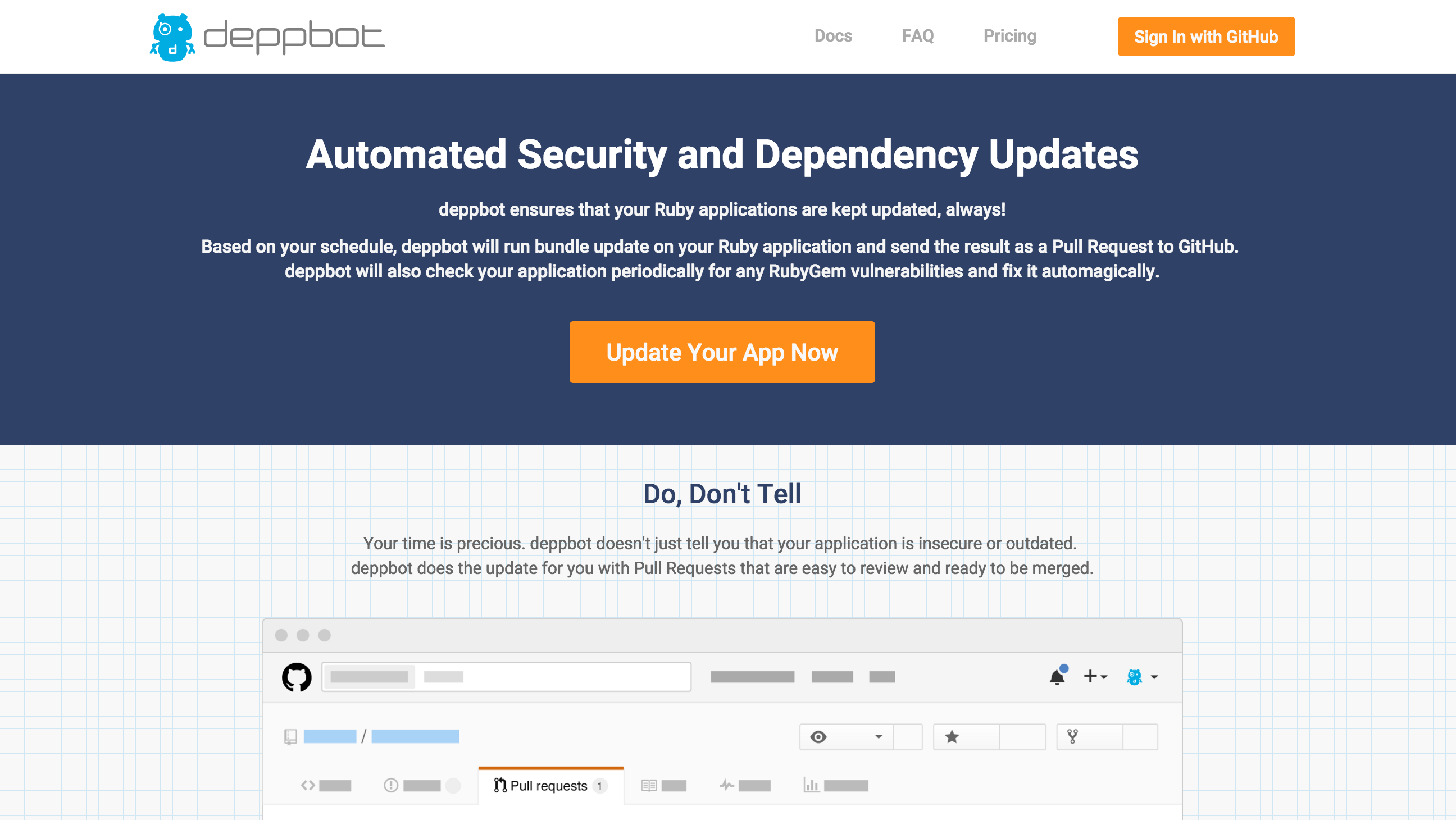1456x820 pixels.
Task: Switch to the Pull requests tab
Action: (550, 786)
